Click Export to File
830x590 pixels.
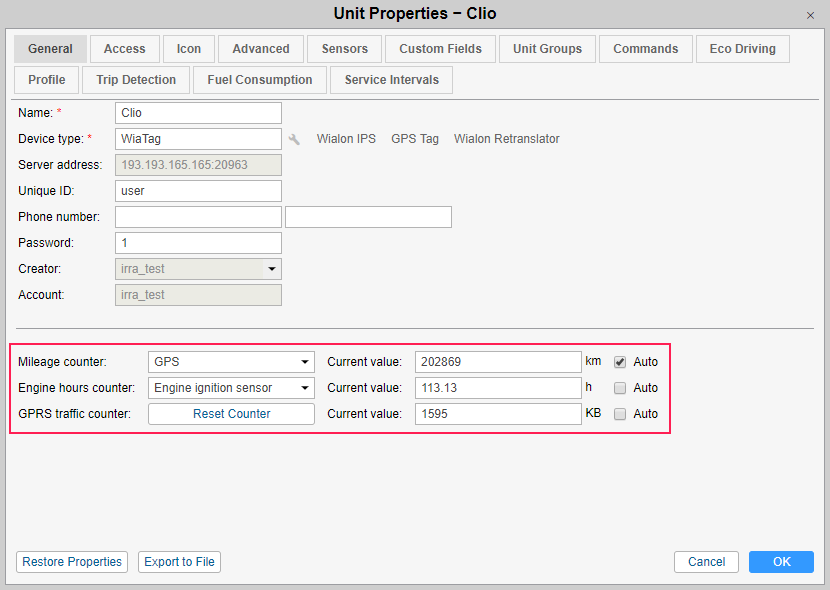click(179, 562)
